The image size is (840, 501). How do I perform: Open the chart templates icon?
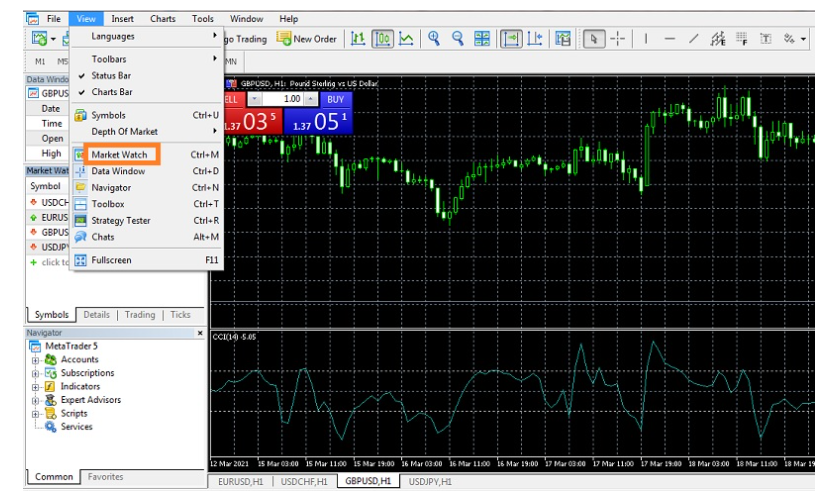click(x=562, y=39)
